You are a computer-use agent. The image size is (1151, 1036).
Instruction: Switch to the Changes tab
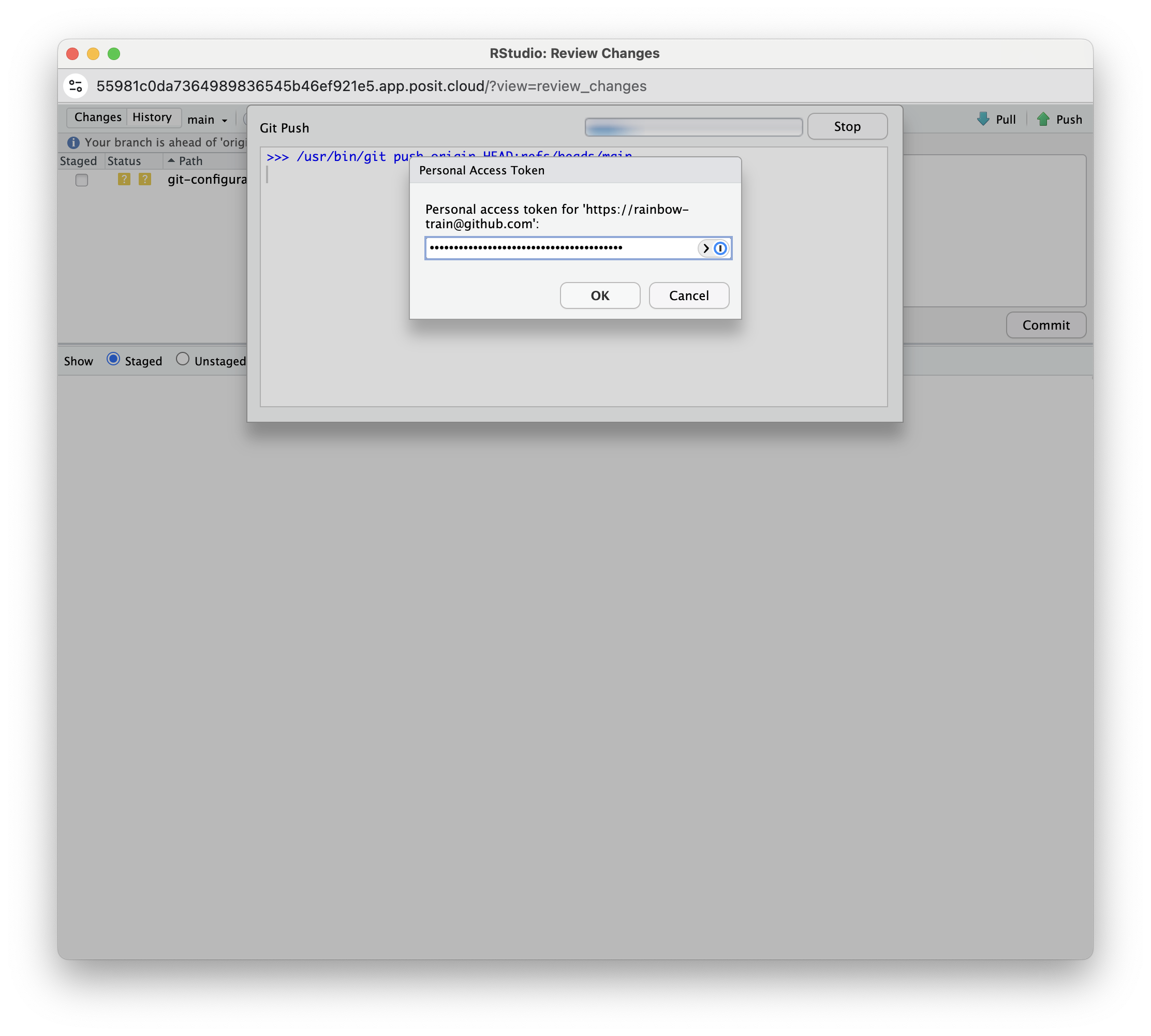[x=98, y=117]
